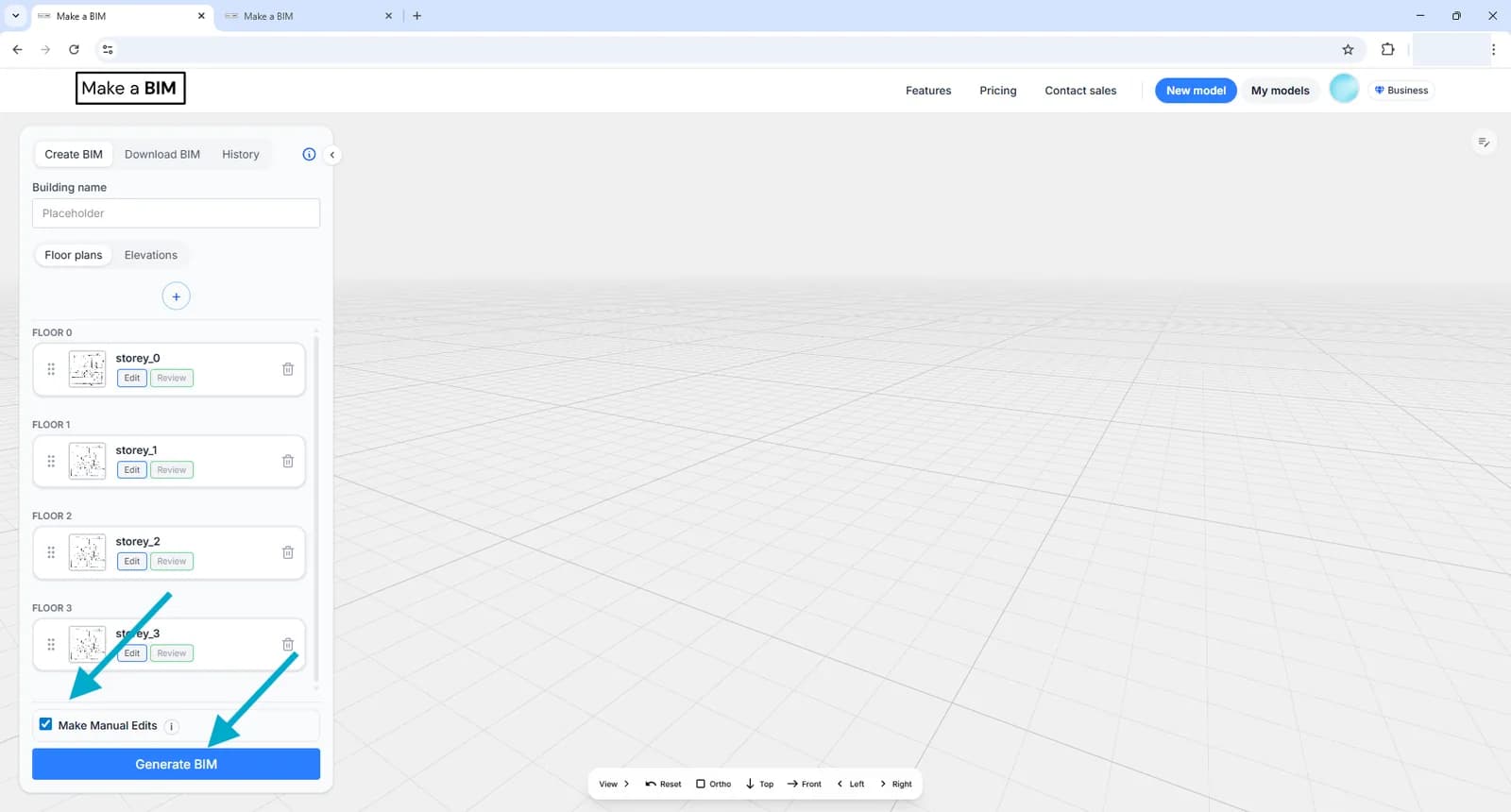Click the Building name input field
The height and width of the screenshot is (812, 1511).
point(176,213)
